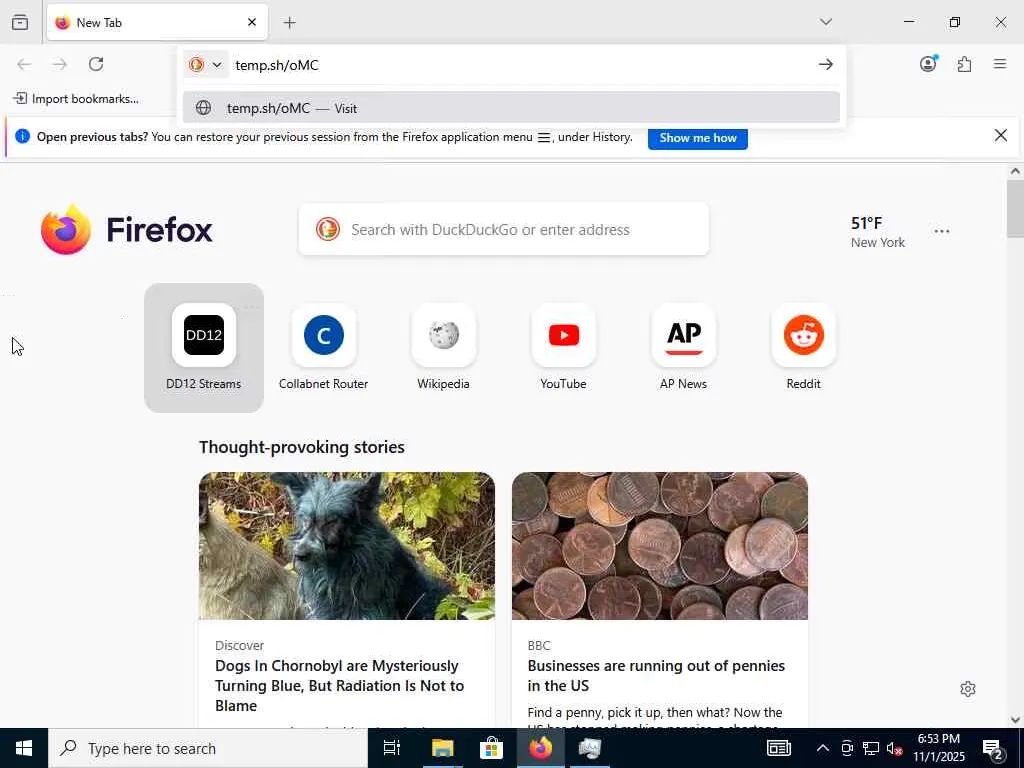Click the network tray icon
The height and width of the screenshot is (768, 1024).
pos(871,748)
